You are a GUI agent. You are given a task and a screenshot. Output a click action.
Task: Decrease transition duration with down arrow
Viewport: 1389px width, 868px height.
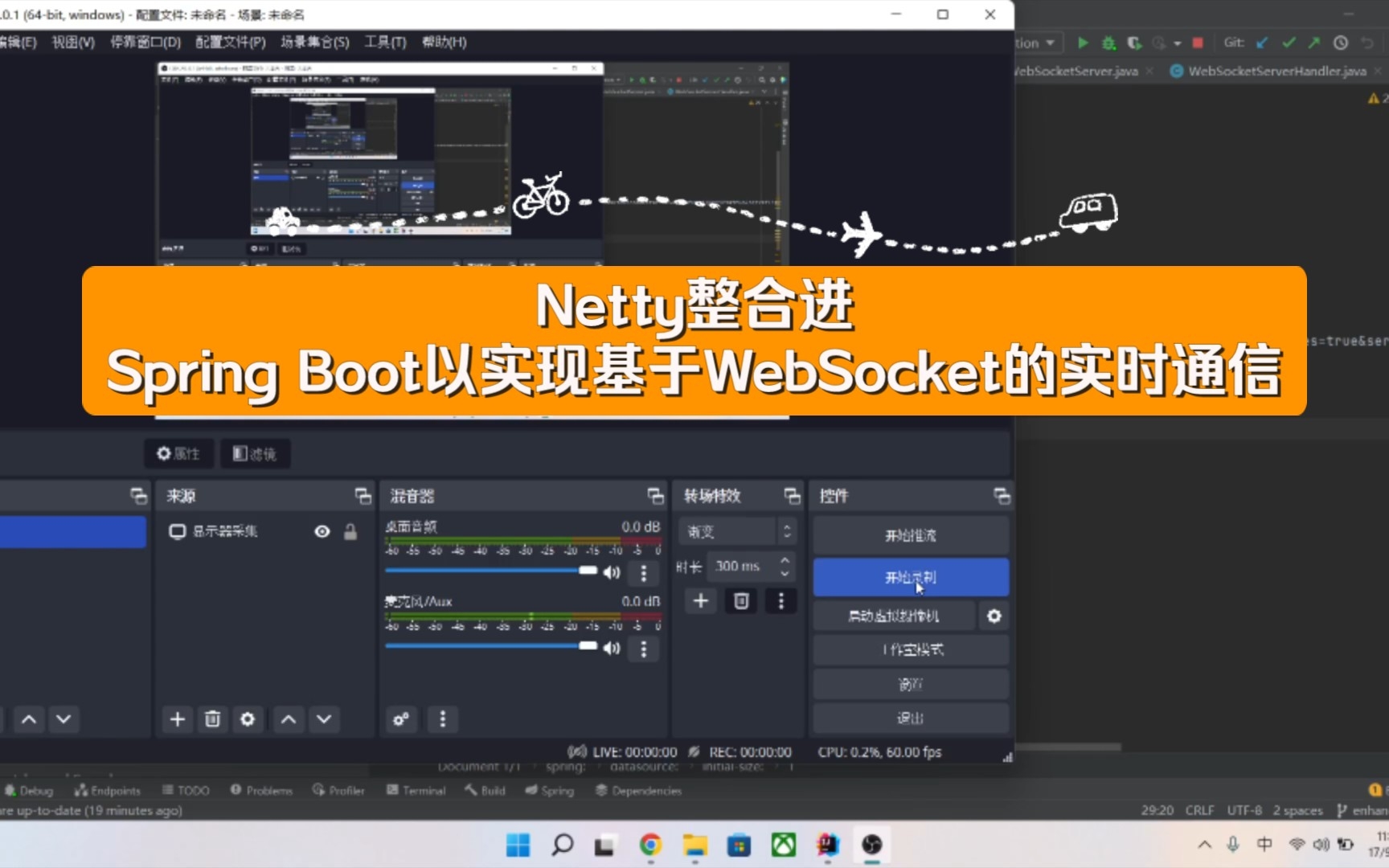[x=785, y=573]
